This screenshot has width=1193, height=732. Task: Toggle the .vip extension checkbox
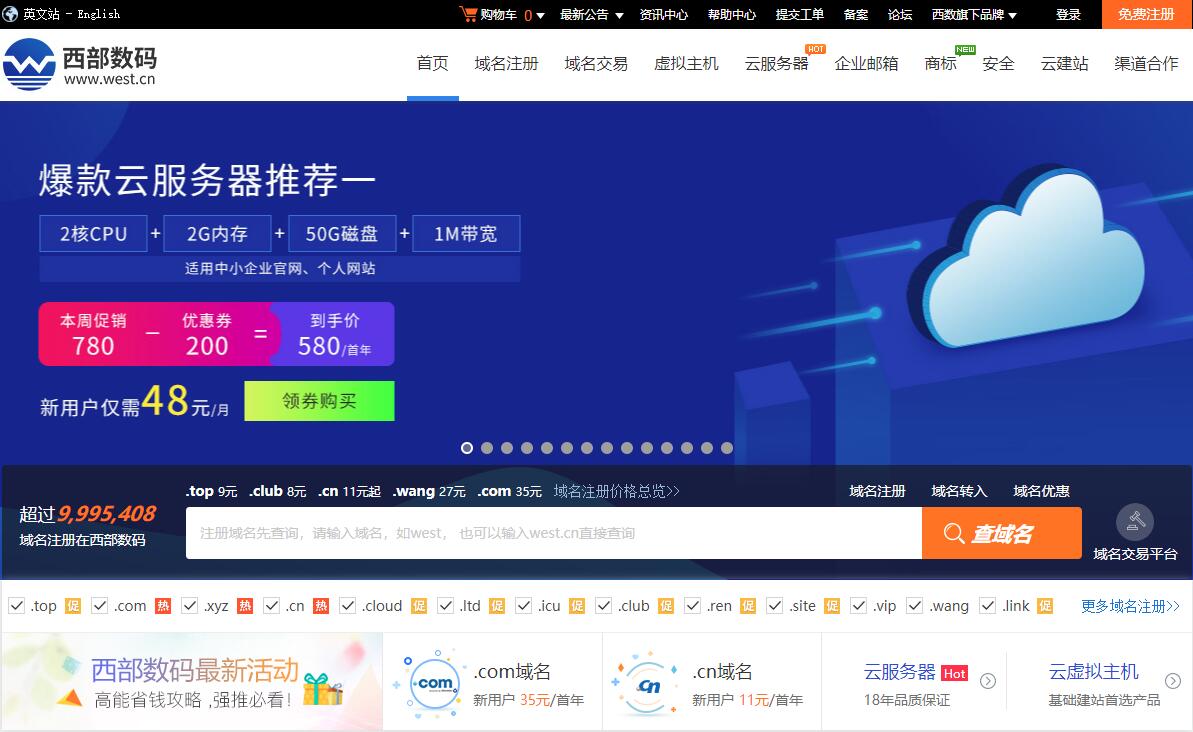858,605
